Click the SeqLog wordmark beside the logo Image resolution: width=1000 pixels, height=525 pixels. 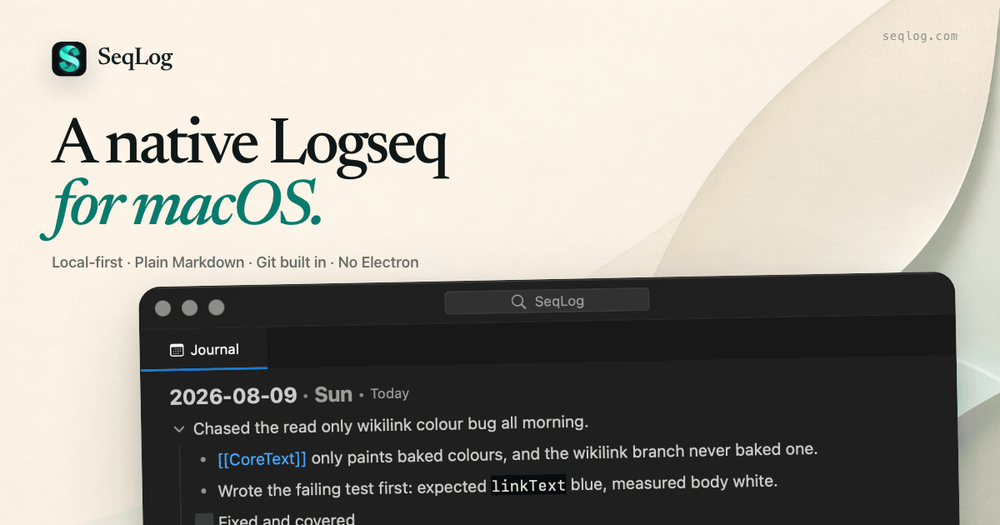[x=135, y=57]
